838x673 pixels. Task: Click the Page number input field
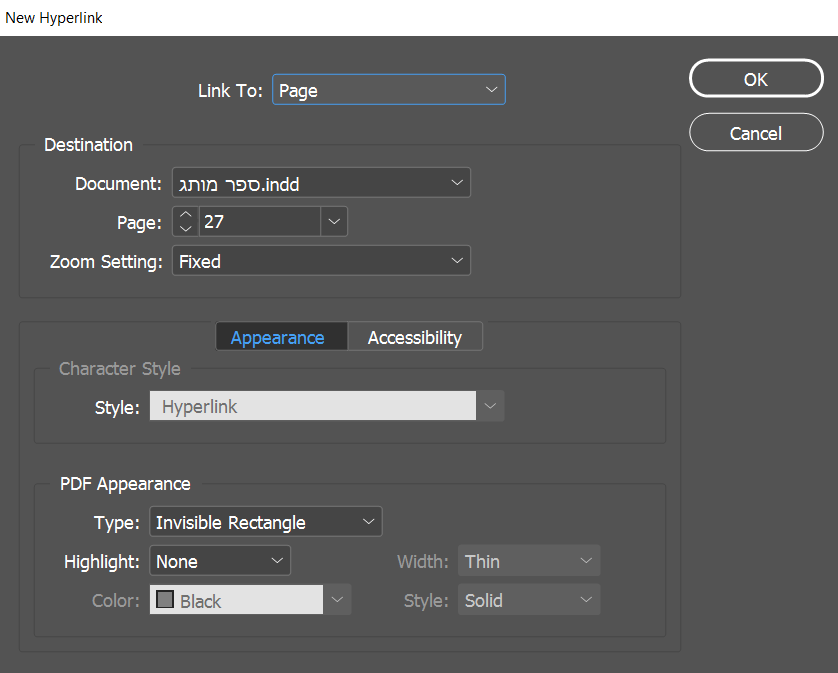pos(260,222)
